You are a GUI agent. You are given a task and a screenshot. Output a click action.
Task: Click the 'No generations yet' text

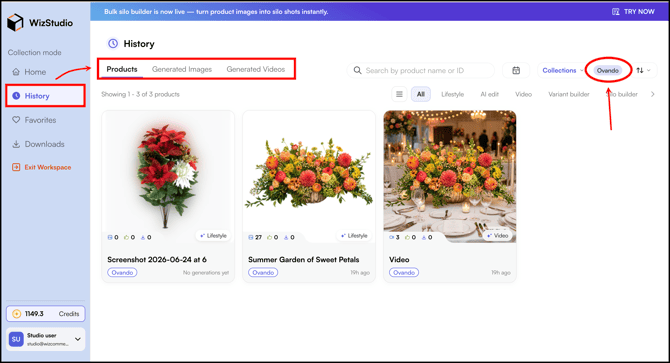(x=206, y=273)
